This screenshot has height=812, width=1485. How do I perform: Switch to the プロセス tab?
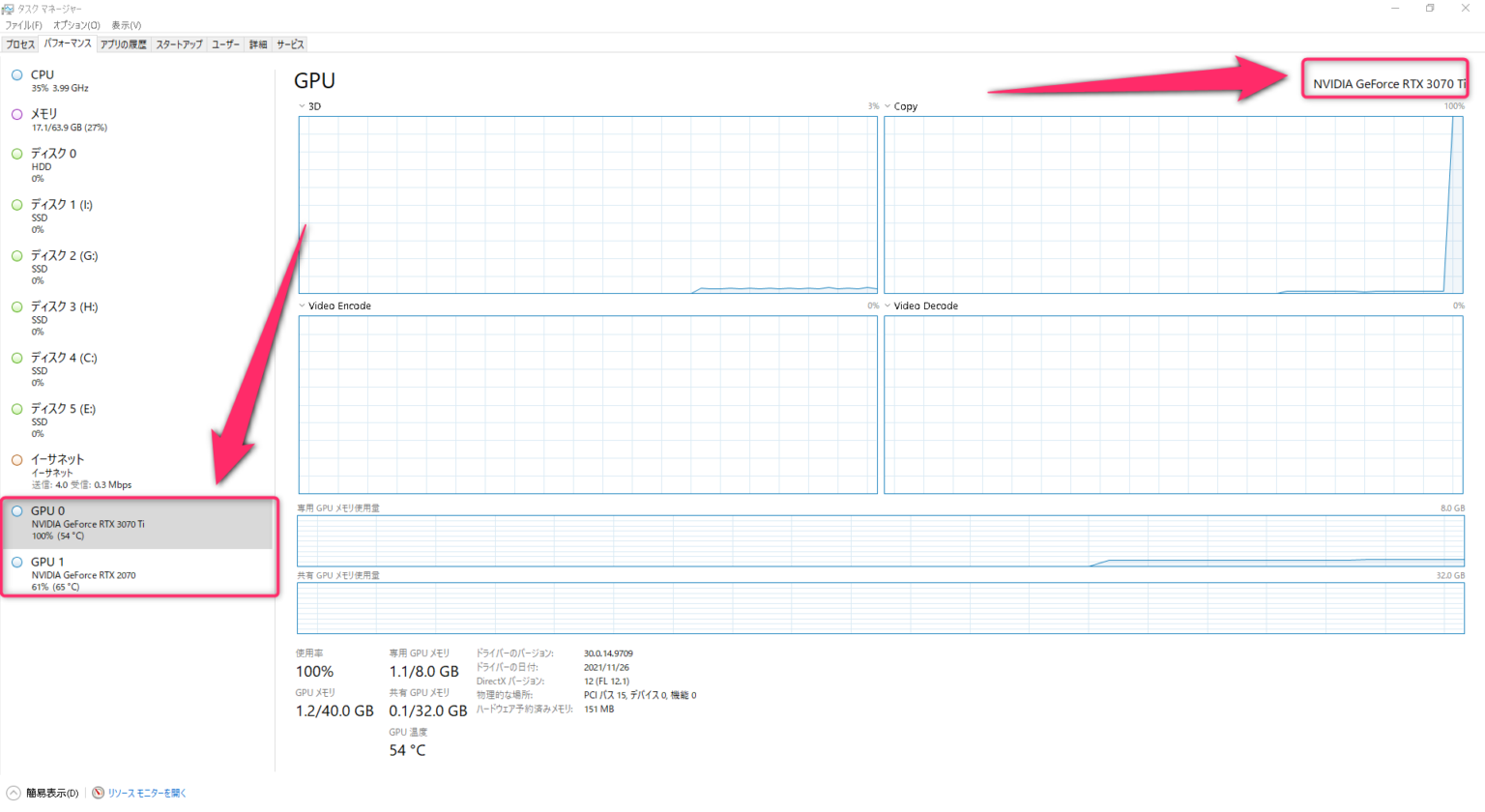click(20, 43)
